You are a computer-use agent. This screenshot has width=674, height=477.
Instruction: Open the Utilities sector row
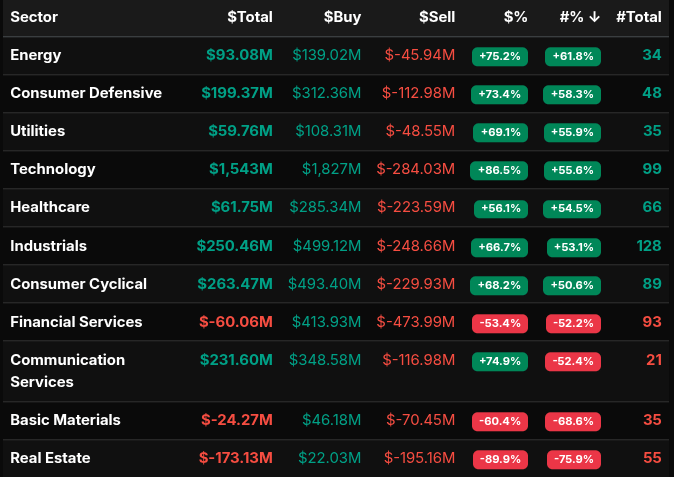pyautogui.click(x=39, y=131)
